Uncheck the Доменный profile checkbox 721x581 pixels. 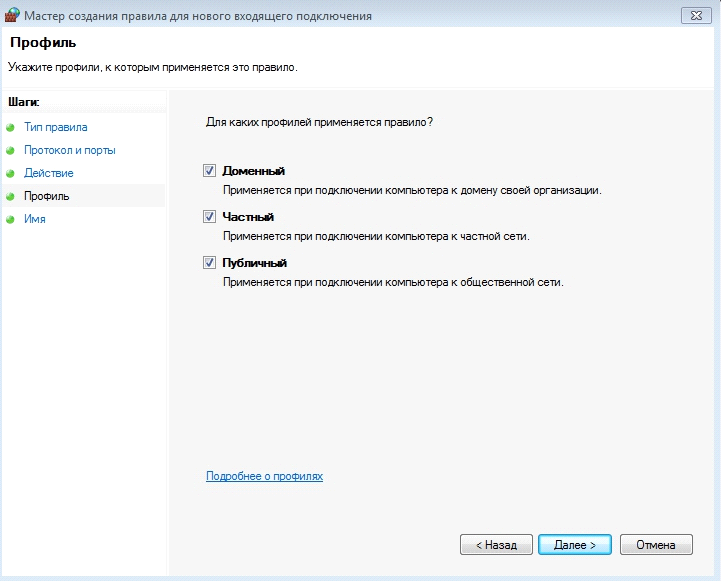pyautogui.click(x=209, y=171)
